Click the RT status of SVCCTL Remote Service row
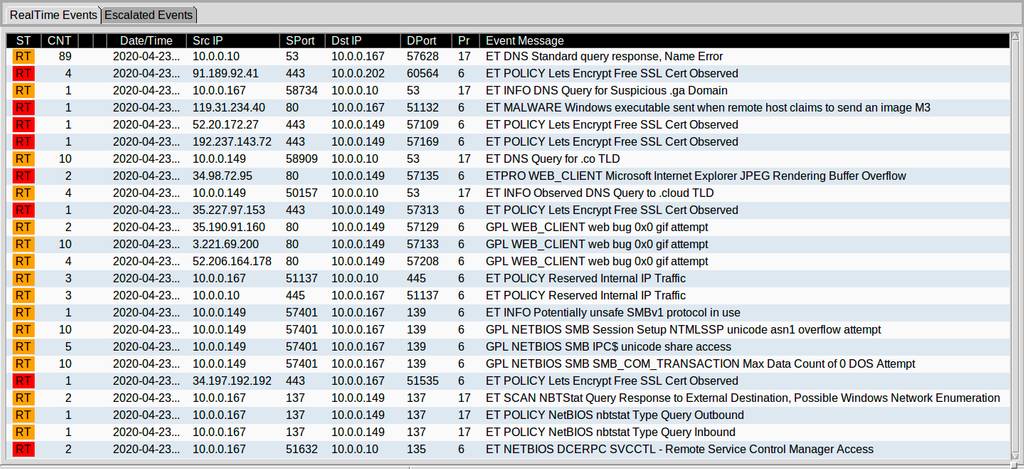Image resolution: width=1024 pixels, height=469 pixels. (x=24, y=449)
